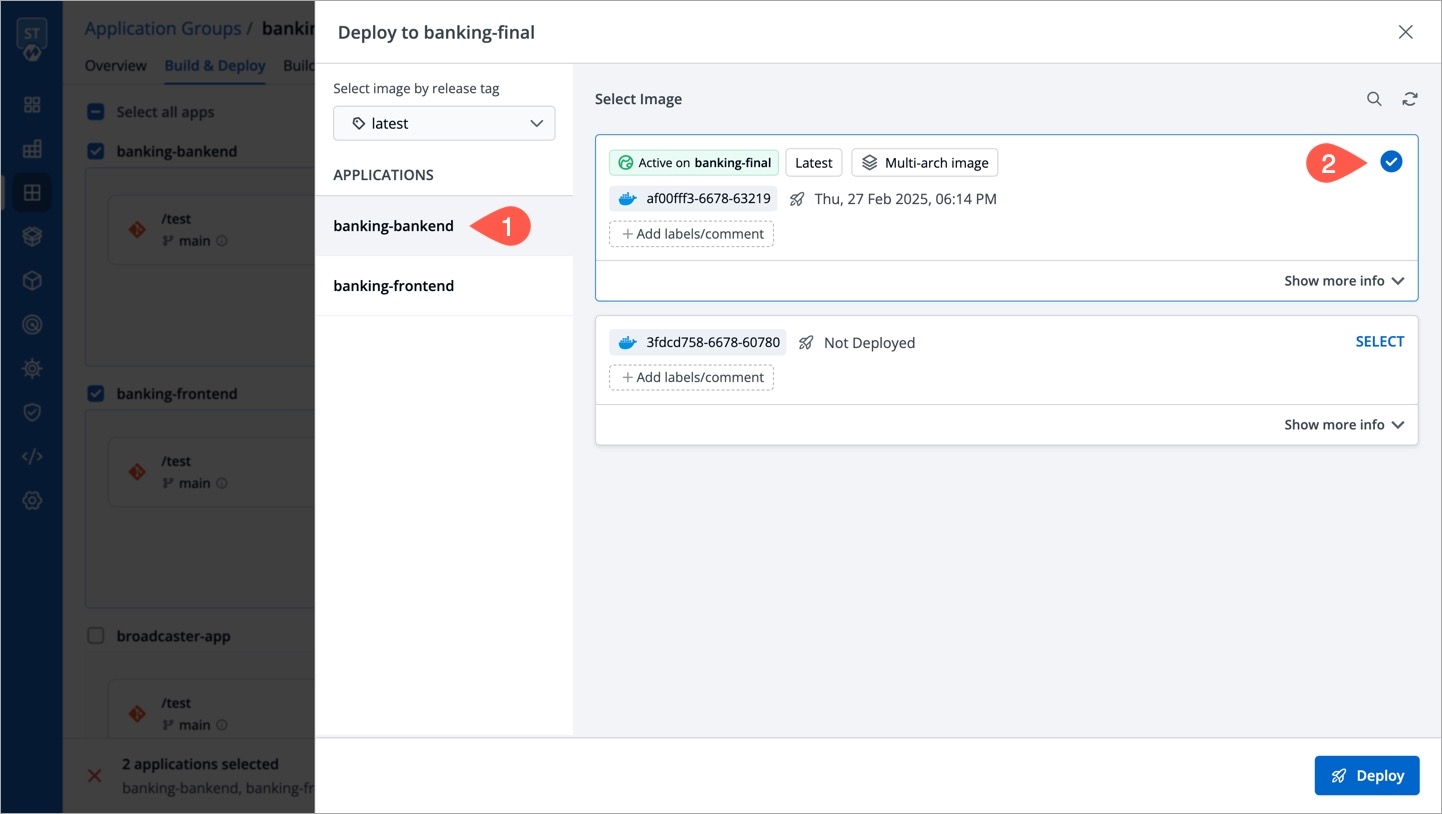Click the Application Groups icon in the sidebar
This screenshot has height=814, width=1442.
[32, 193]
